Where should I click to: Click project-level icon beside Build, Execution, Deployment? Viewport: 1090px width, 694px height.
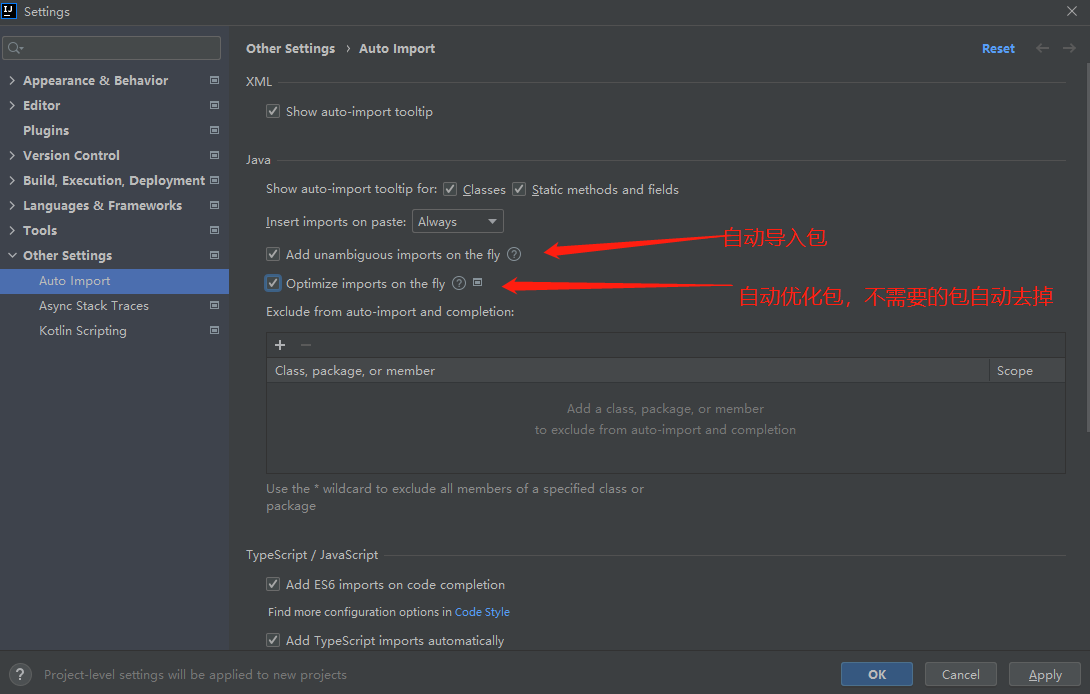(x=214, y=181)
